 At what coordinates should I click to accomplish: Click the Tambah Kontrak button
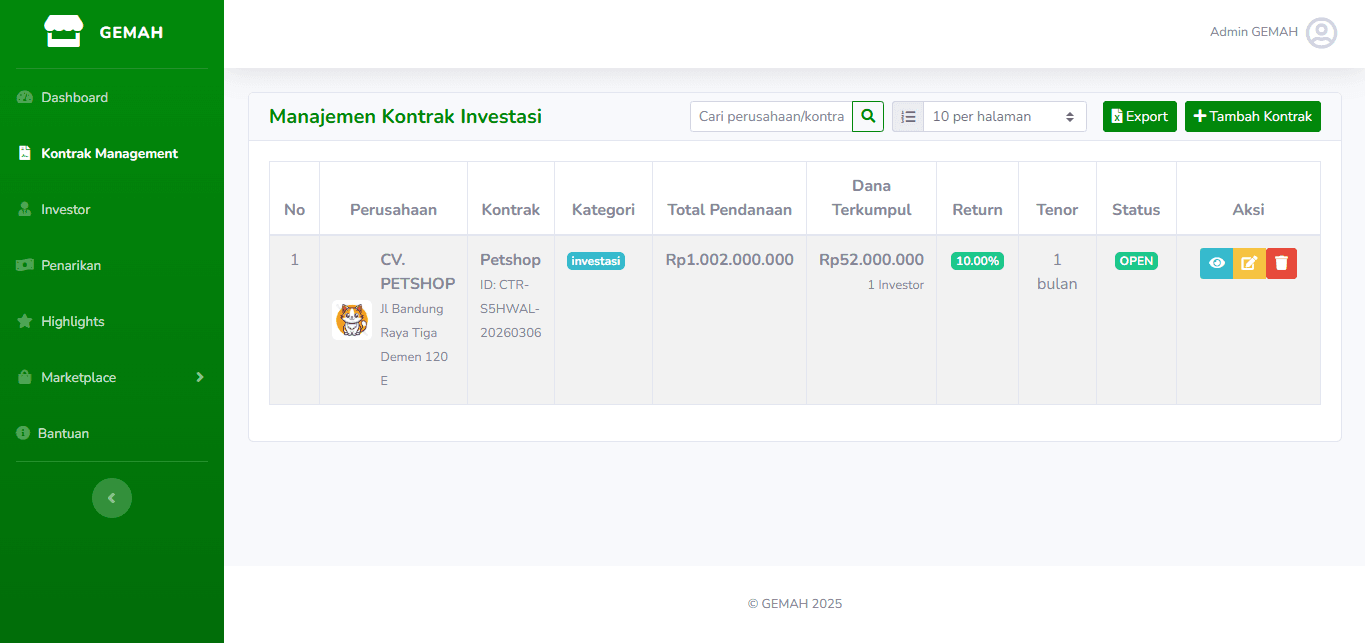1252,117
